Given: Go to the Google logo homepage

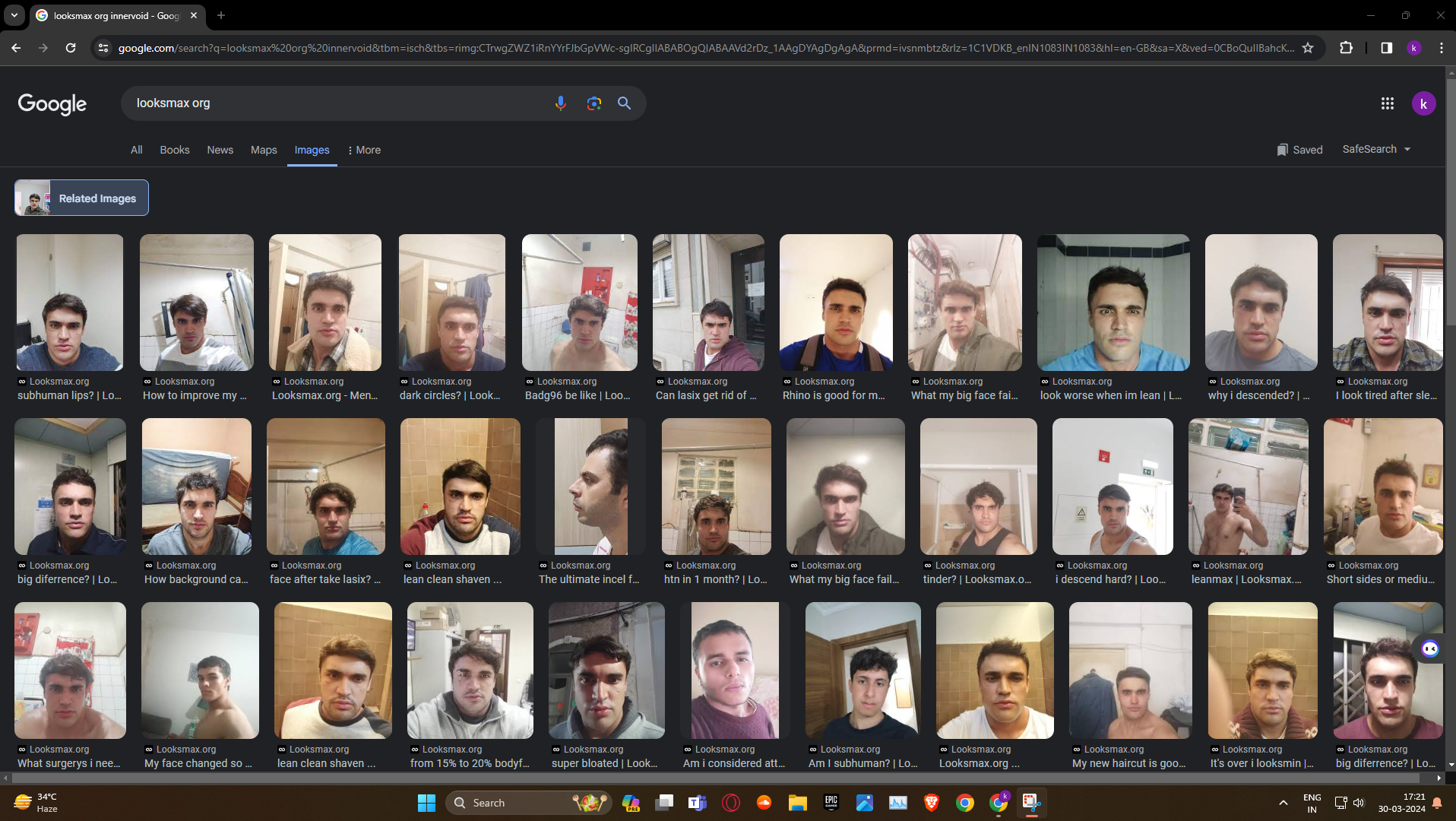Looking at the screenshot, I should click(x=52, y=104).
